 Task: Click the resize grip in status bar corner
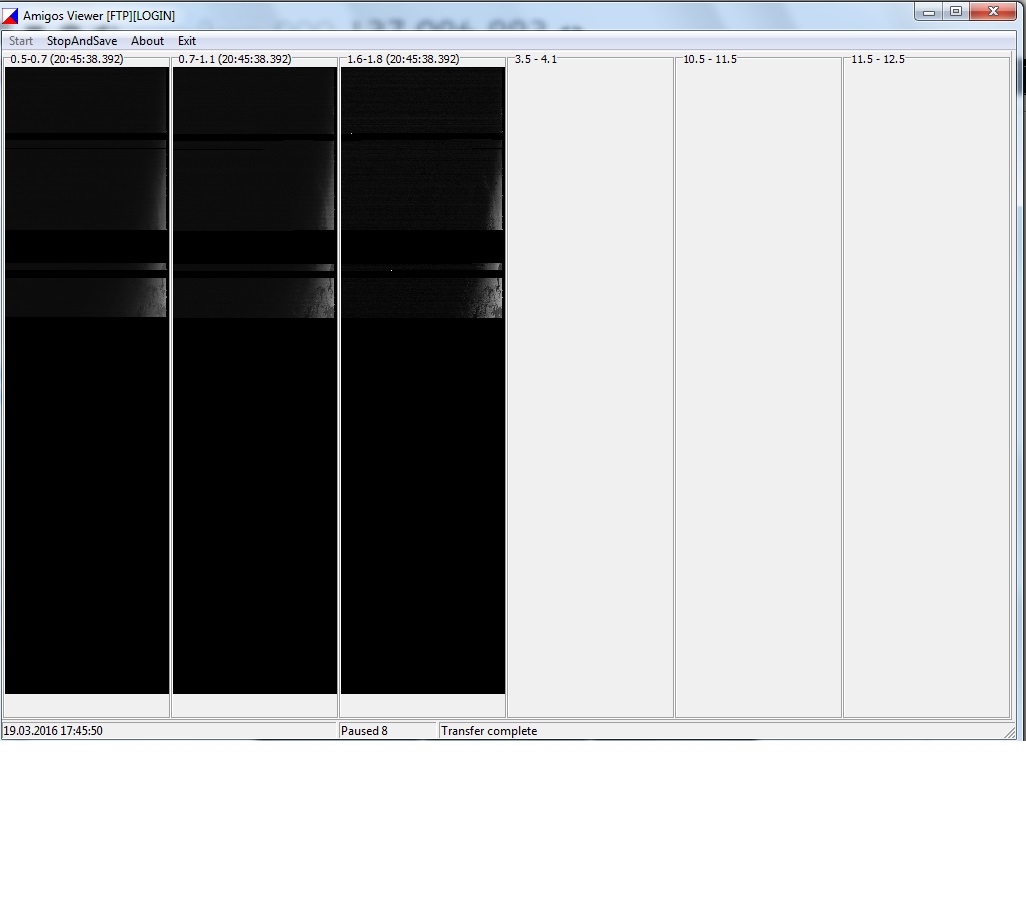pos(1009,732)
